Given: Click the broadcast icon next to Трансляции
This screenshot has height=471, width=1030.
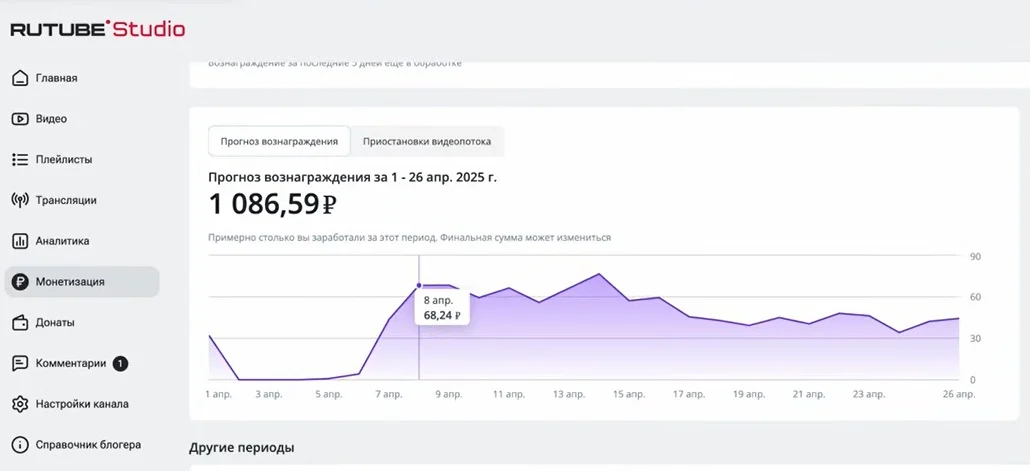Looking at the screenshot, I should tap(20, 200).
